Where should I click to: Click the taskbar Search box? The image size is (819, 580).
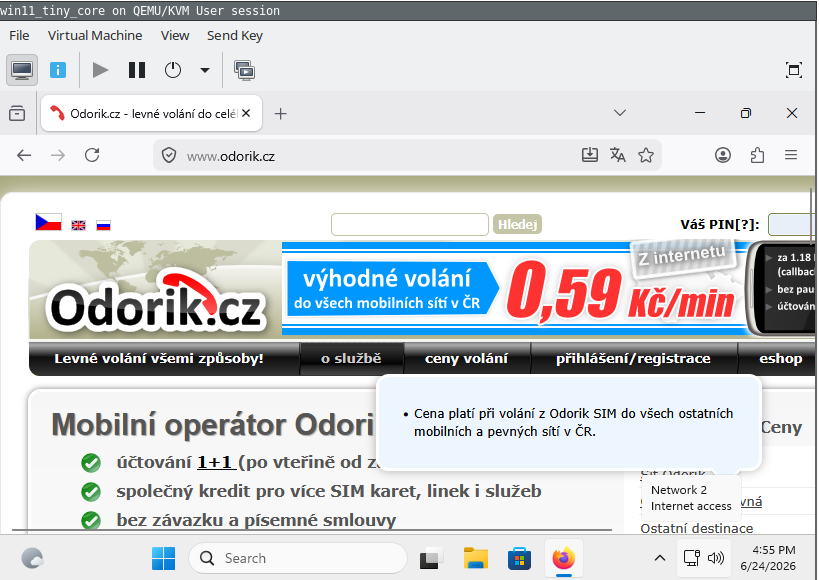[x=298, y=558]
